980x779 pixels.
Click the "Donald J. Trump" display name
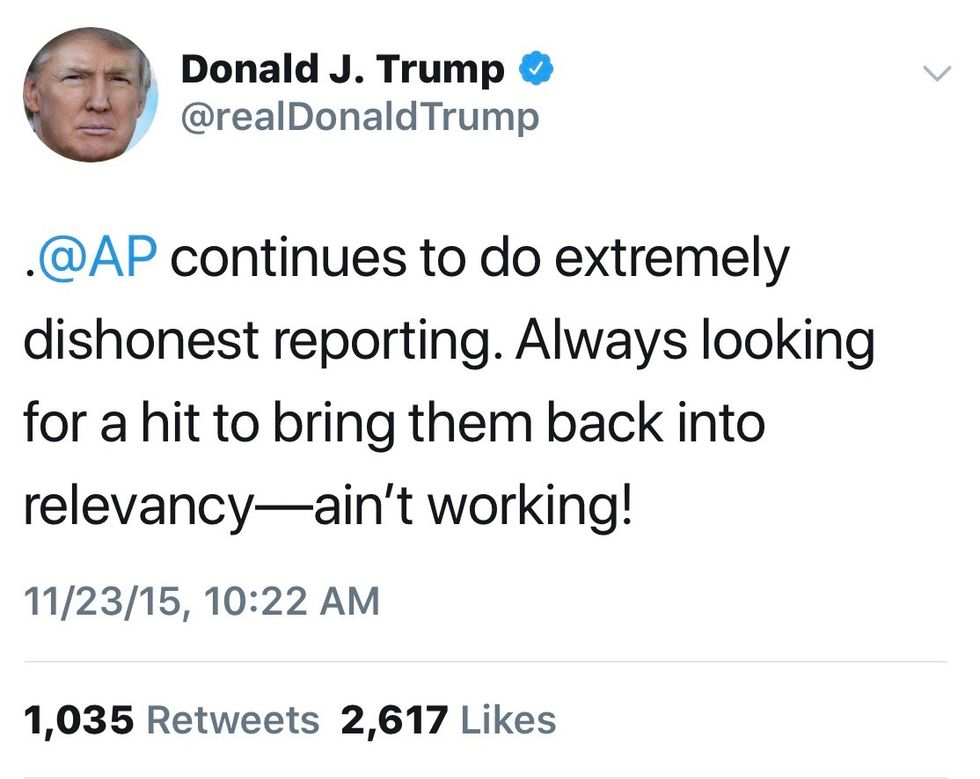point(342,70)
